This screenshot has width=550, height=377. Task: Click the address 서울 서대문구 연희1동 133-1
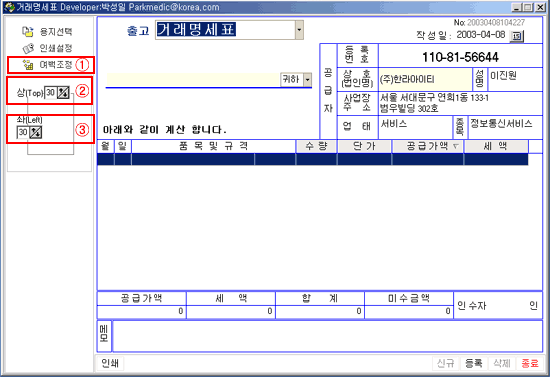[x=434, y=98]
